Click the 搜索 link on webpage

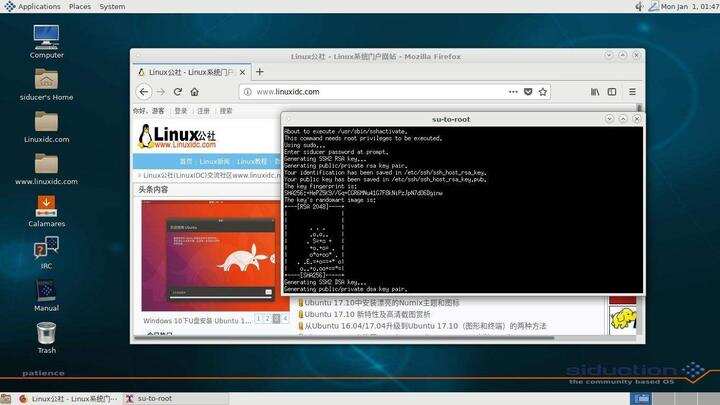coord(225,111)
